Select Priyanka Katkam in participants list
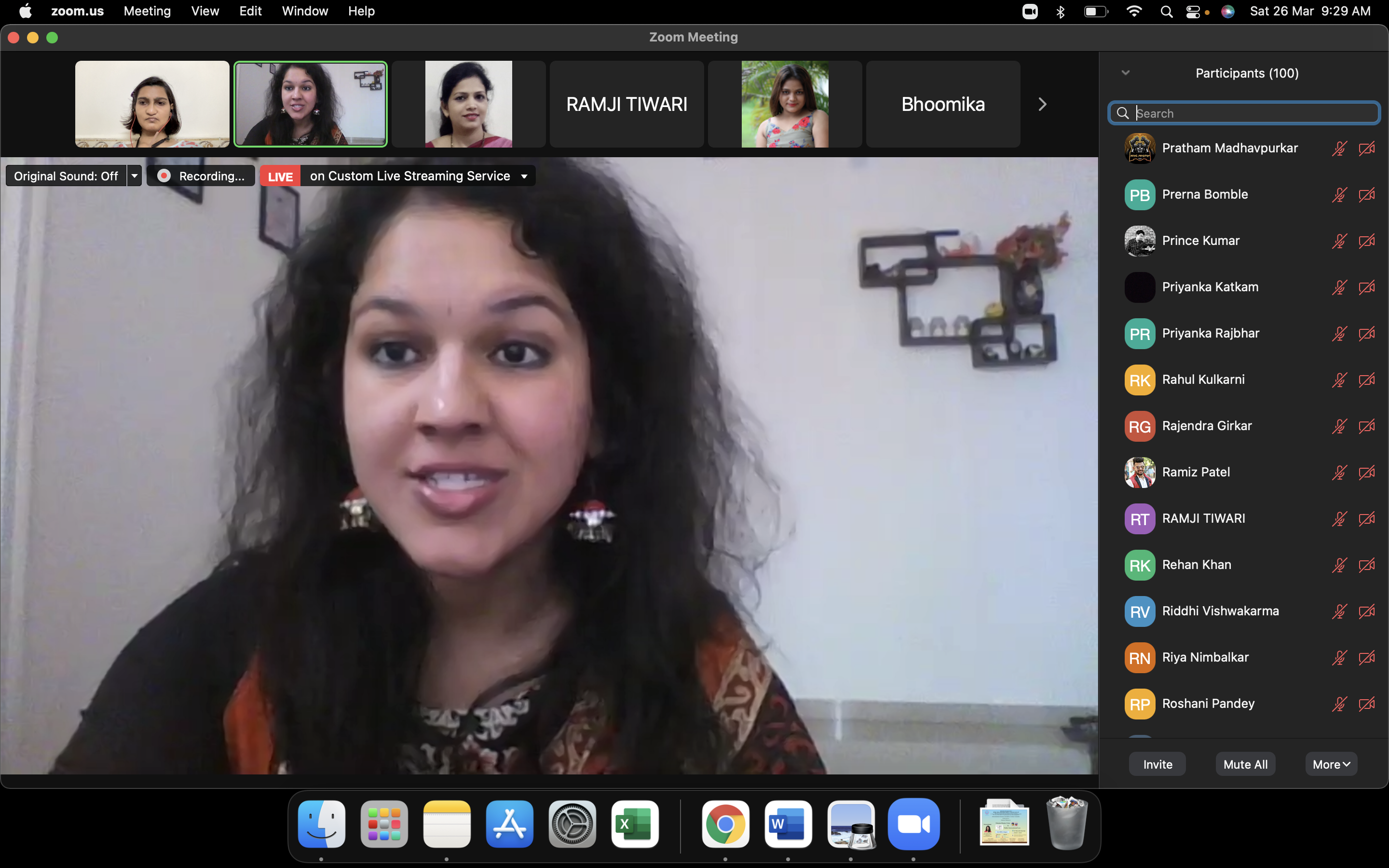This screenshot has height=868, width=1389. (1244, 287)
